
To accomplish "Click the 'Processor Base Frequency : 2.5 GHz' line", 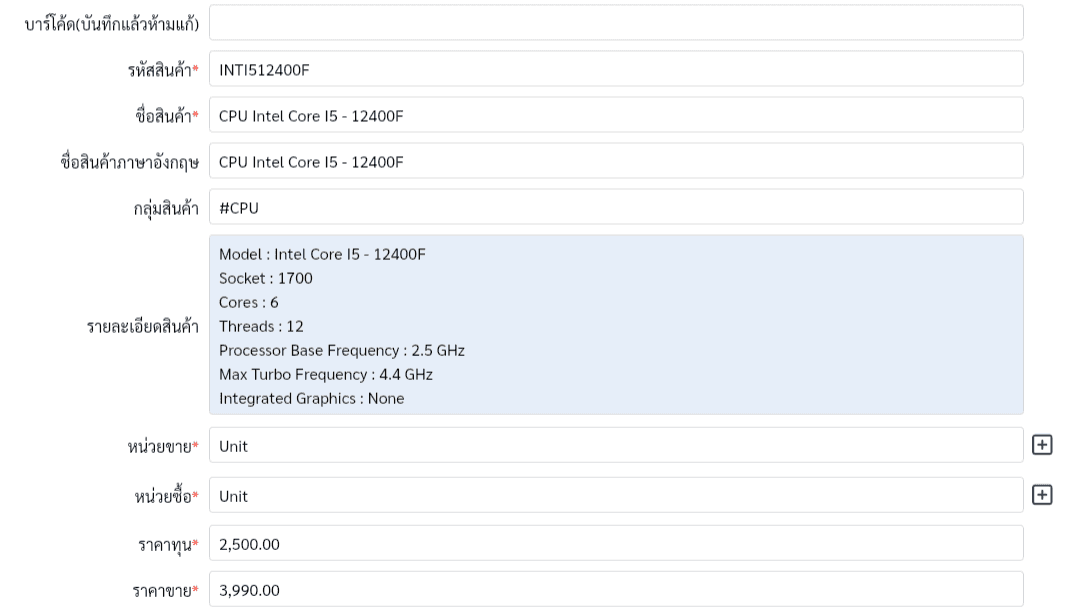I will [x=342, y=351].
